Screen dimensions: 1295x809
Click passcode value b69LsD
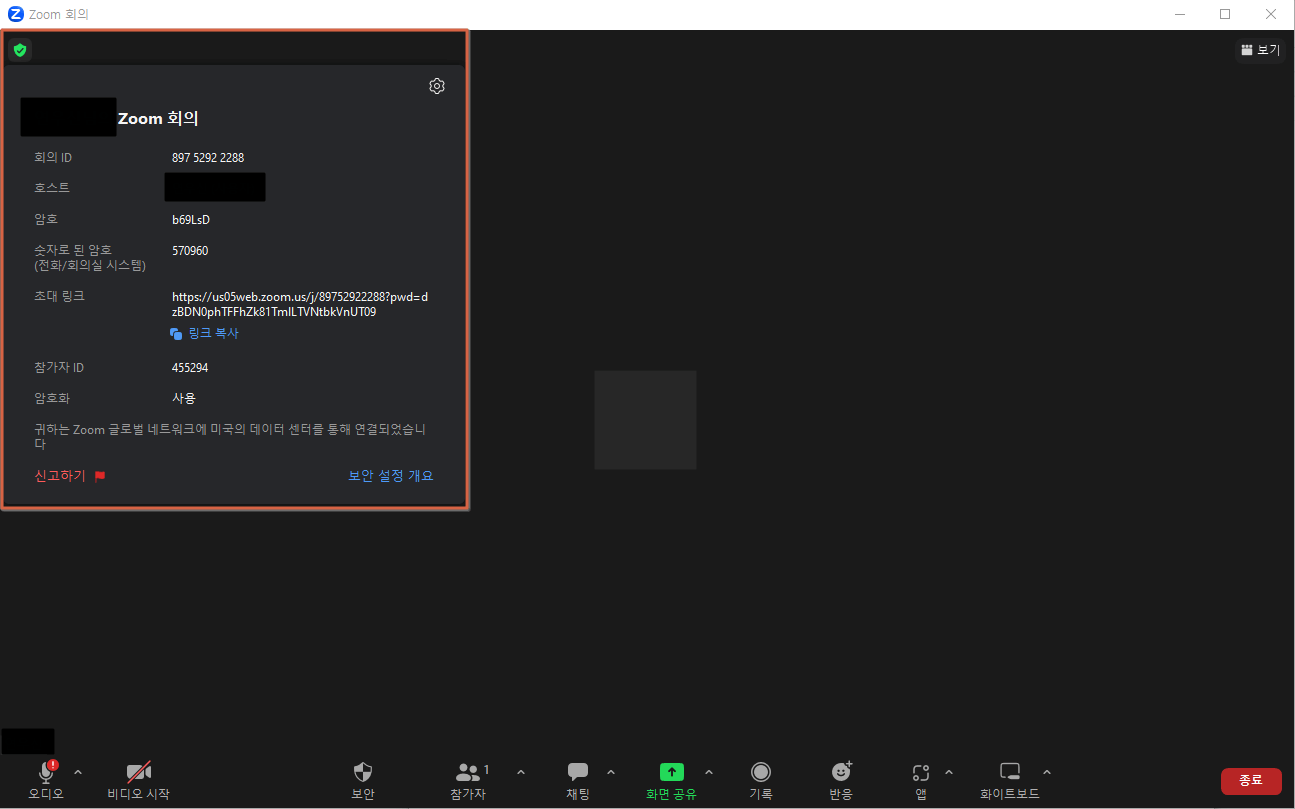(191, 220)
